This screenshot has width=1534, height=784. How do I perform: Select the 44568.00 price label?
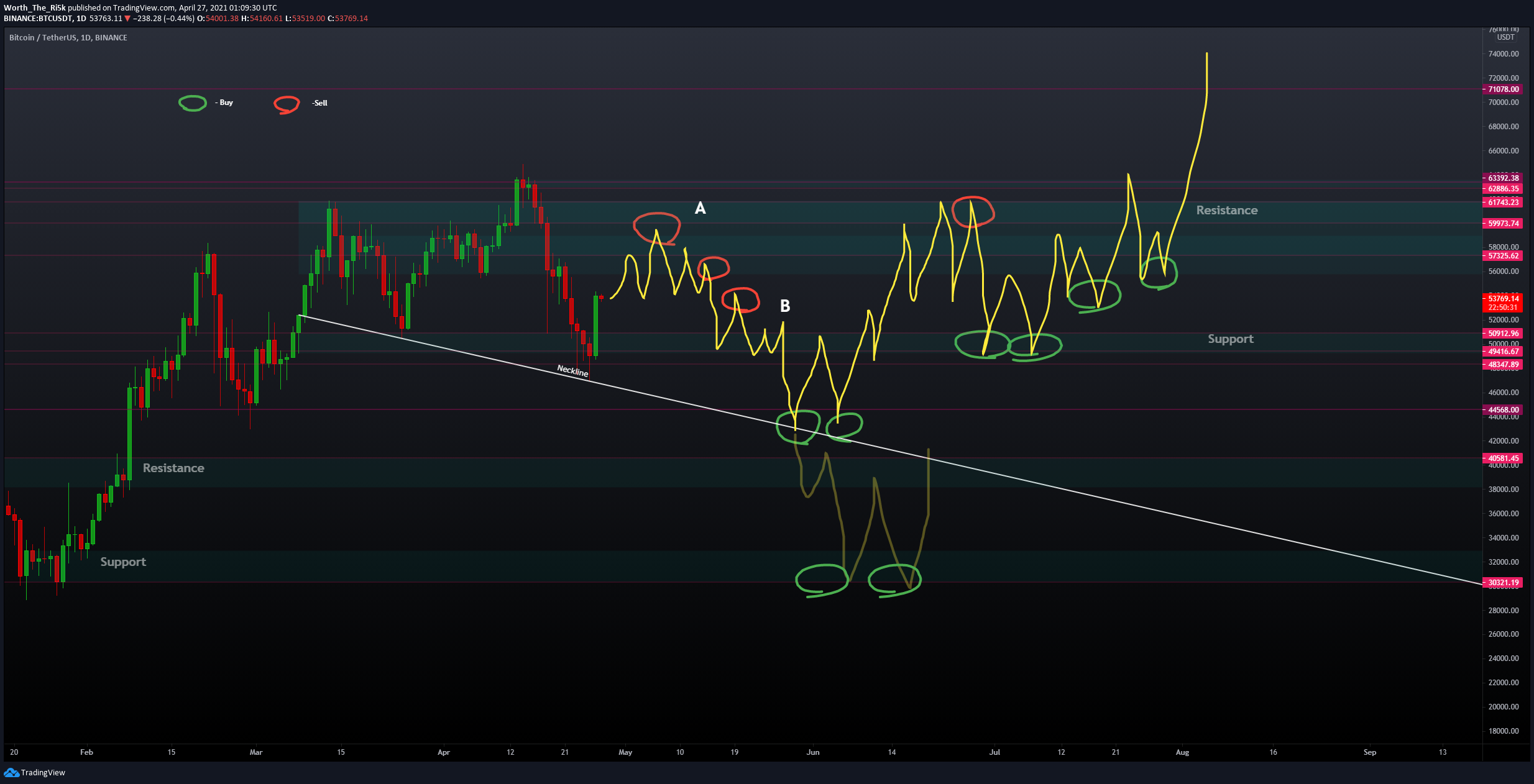coord(1503,410)
